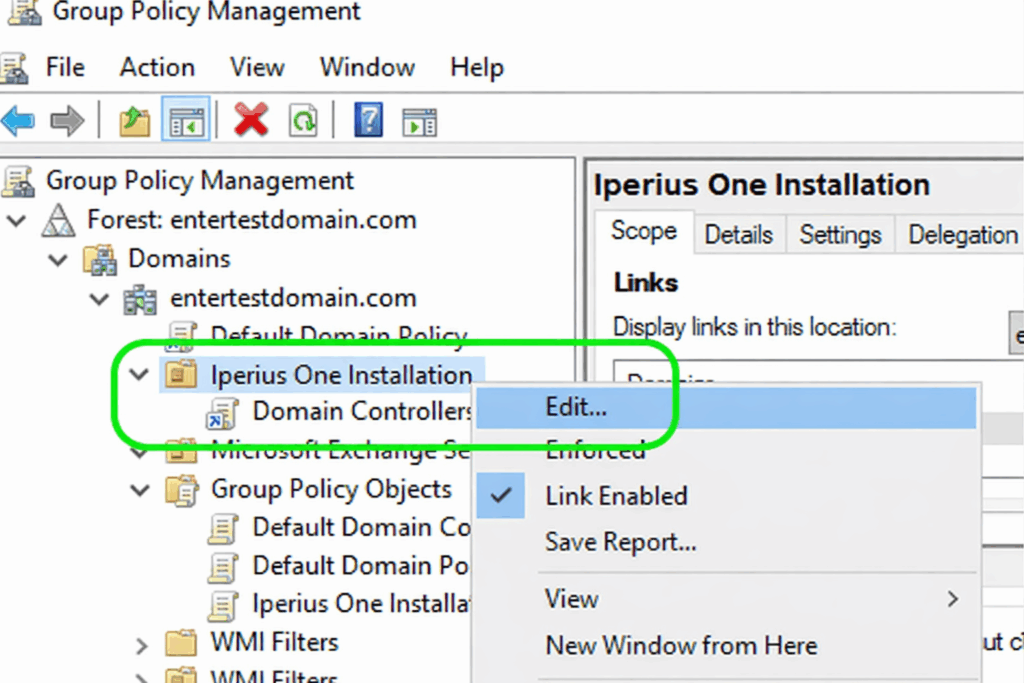Collapse the Group Policy Objects node
Image resolution: width=1024 pixels, height=683 pixels.
[141, 490]
